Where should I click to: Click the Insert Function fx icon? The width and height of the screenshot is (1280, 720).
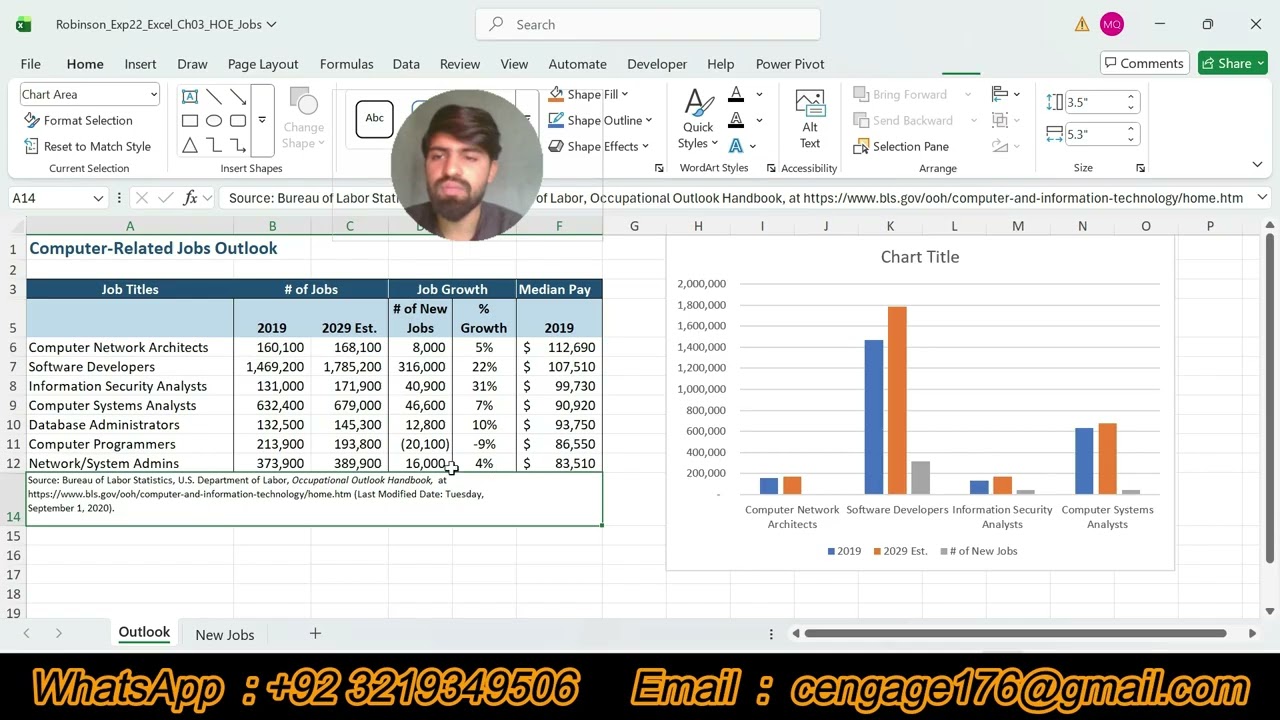(190, 198)
